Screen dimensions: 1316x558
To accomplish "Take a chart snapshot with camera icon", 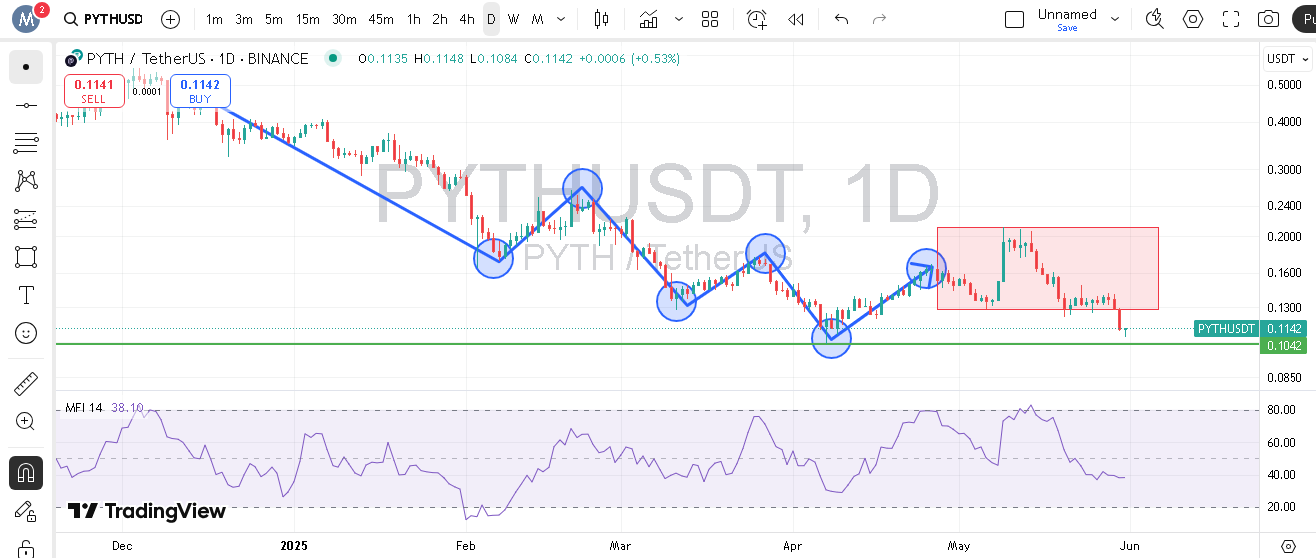I will point(1269,19).
